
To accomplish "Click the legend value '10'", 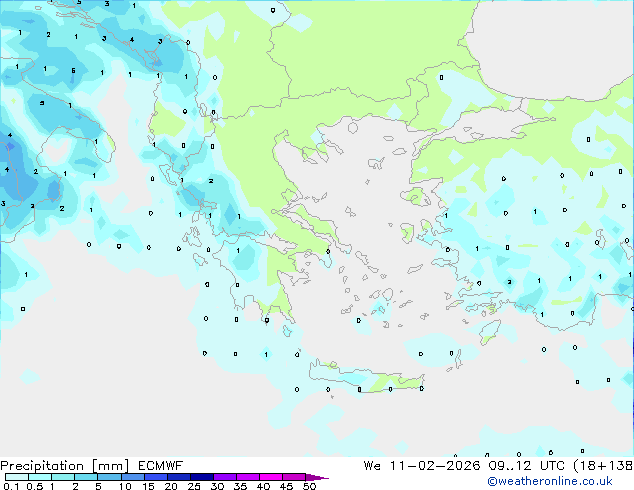I will 125,486.
